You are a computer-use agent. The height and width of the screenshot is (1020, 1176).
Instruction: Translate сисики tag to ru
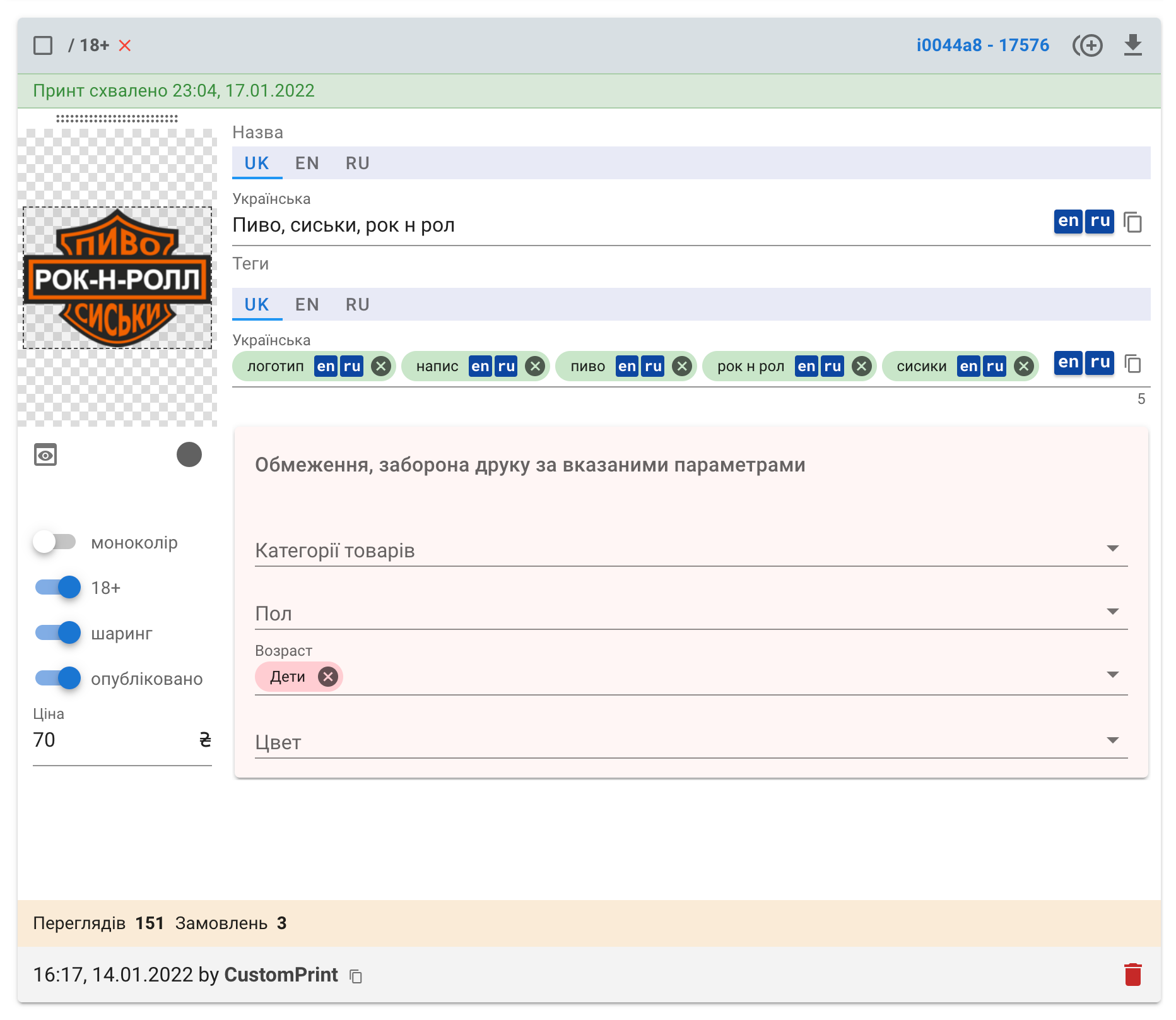point(995,366)
